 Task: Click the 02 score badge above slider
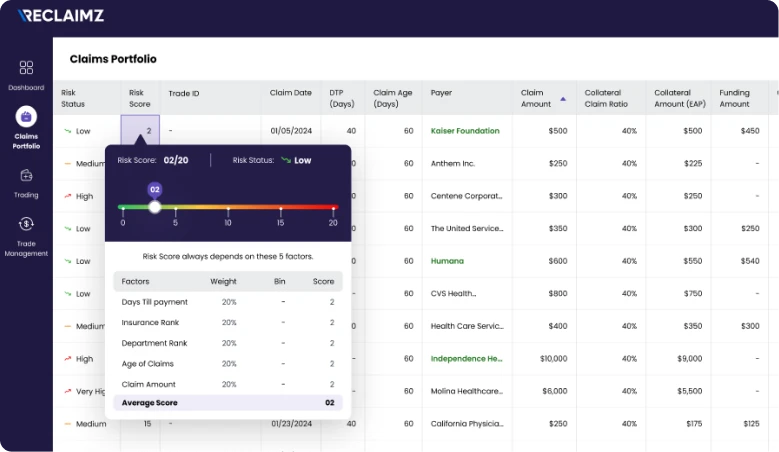[154, 188]
